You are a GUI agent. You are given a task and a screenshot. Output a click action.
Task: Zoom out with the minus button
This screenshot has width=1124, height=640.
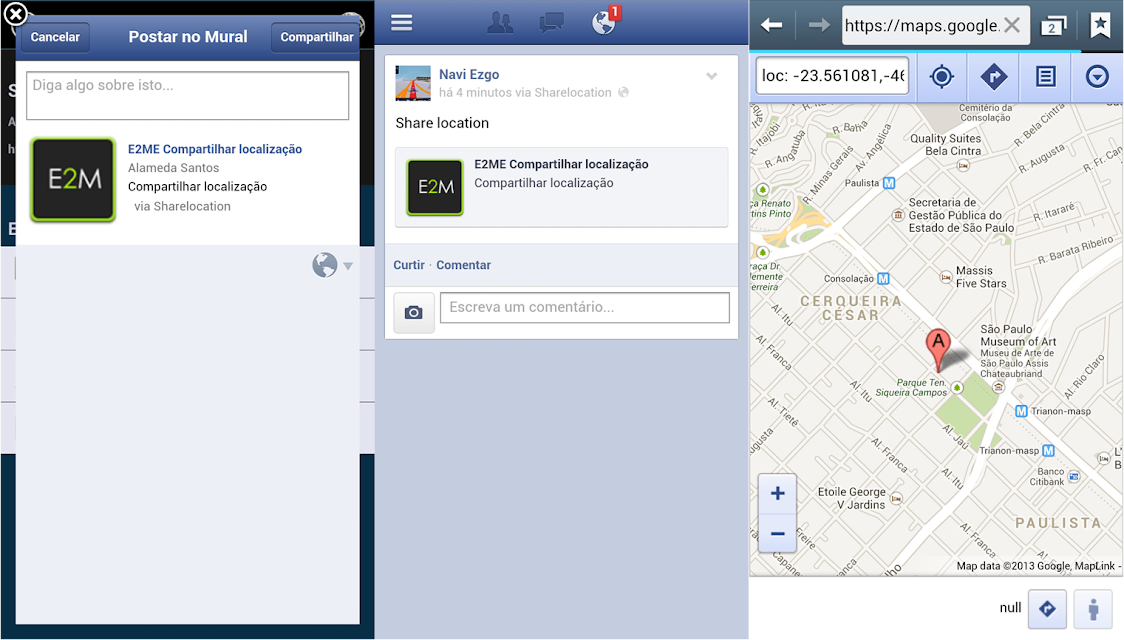(778, 534)
